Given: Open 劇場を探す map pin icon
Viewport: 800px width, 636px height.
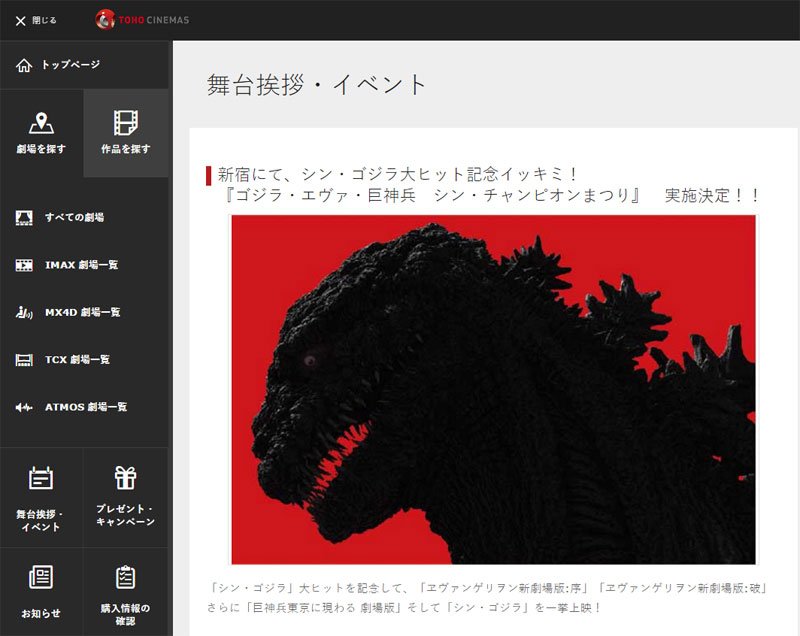Looking at the screenshot, I should (x=41, y=123).
